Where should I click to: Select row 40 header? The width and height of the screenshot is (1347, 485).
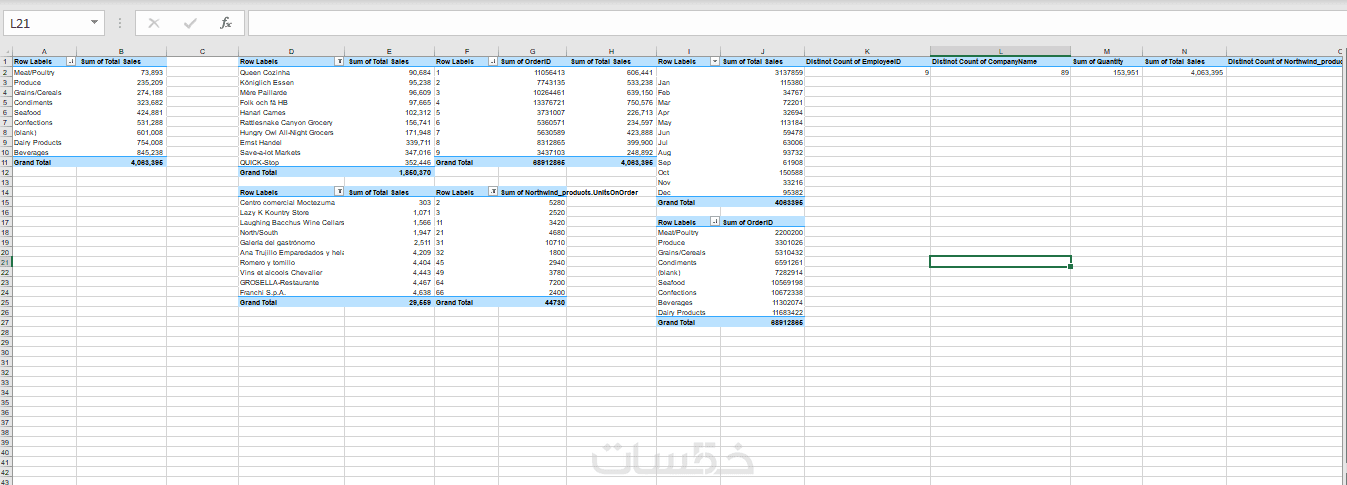point(6,452)
